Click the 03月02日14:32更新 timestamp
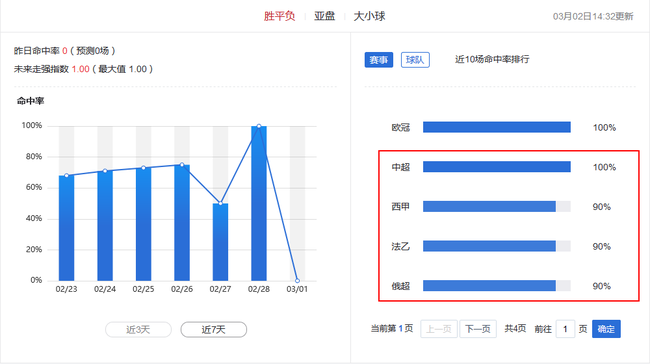The height and width of the screenshot is (364, 650). [593, 17]
